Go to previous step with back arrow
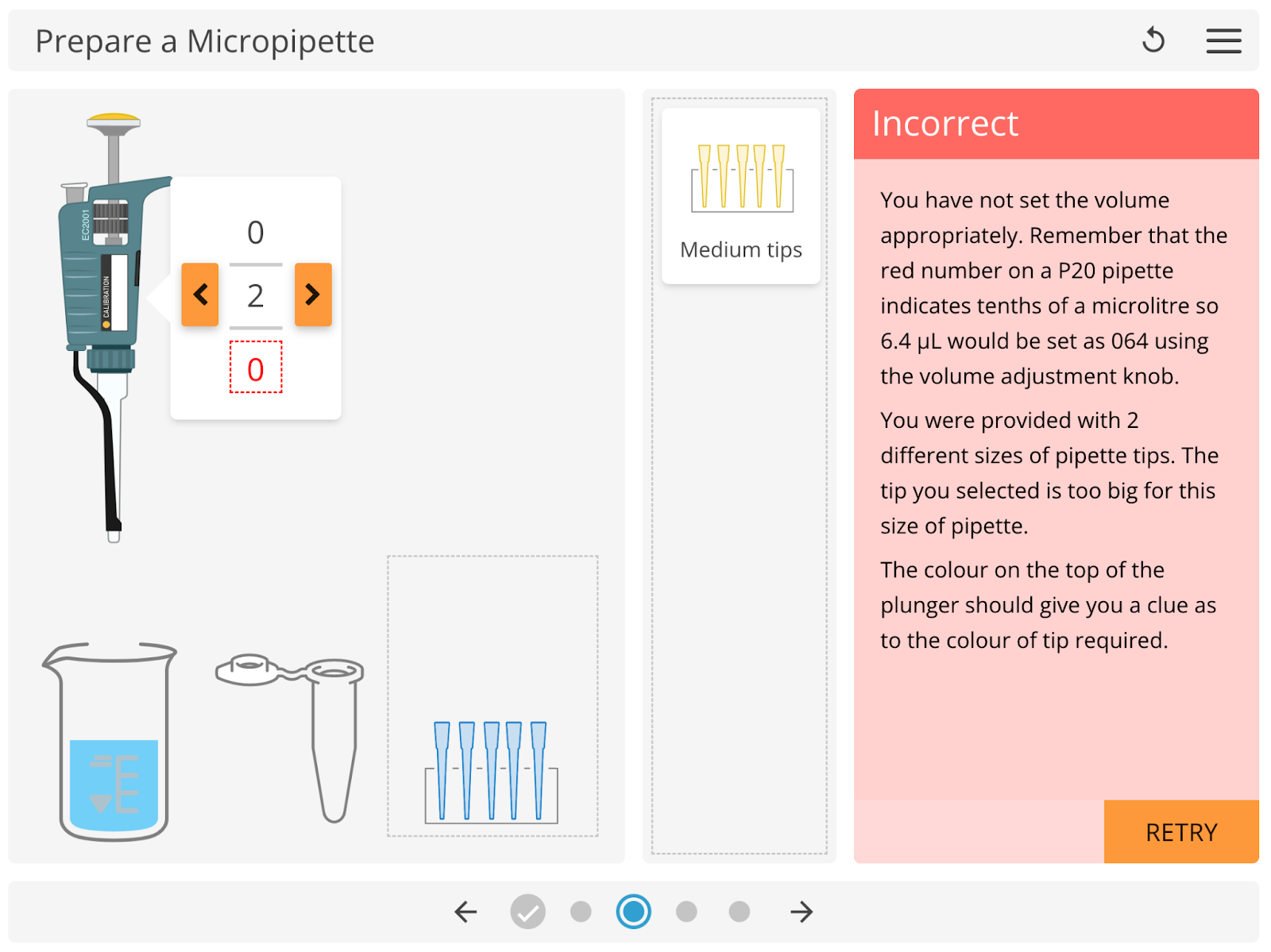 pos(466,912)
